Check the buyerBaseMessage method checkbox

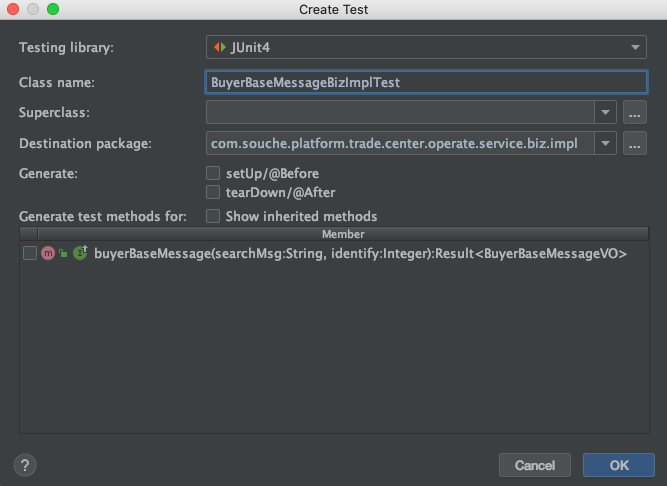[30, 254]
